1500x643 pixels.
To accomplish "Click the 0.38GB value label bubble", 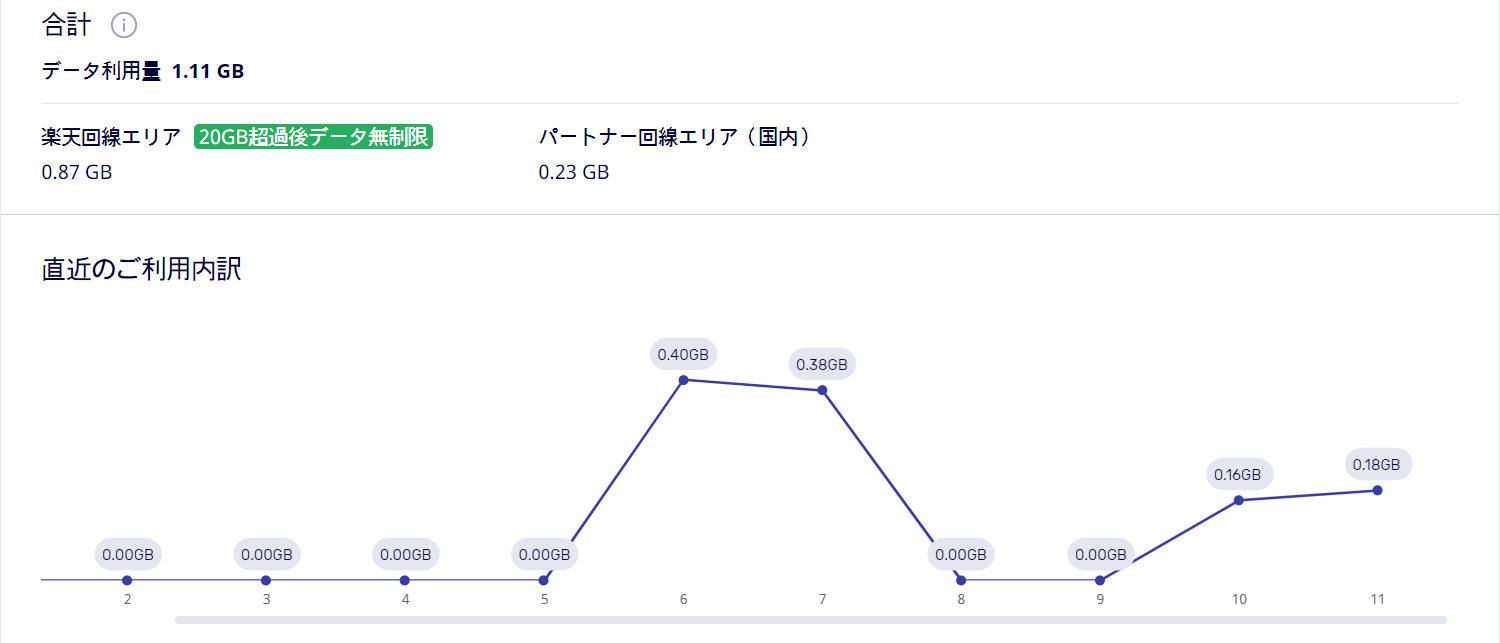I will tap(822, 365).
